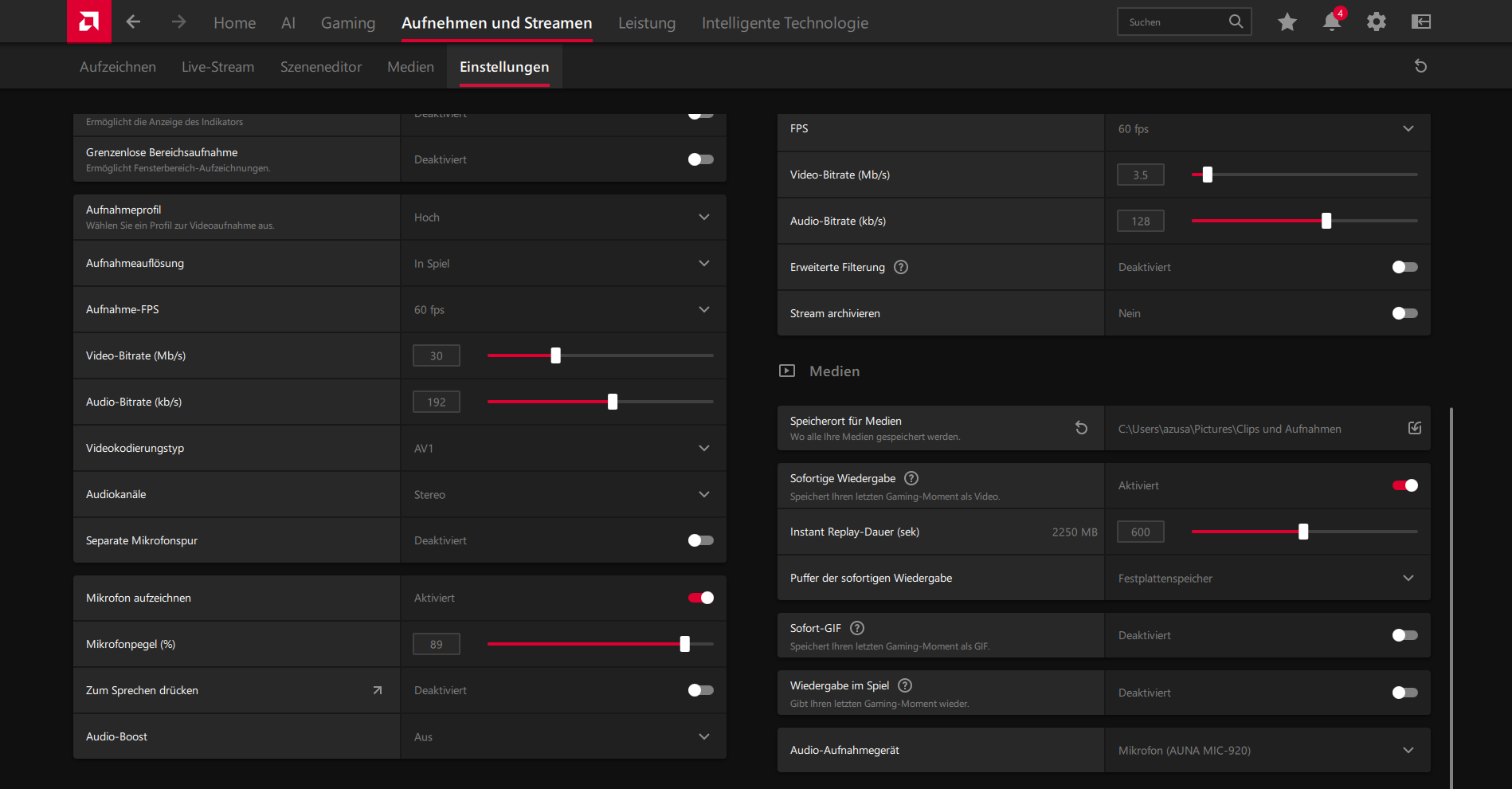
Task: Click the sidebar panel icon in header
Action: pos(1421,22)
